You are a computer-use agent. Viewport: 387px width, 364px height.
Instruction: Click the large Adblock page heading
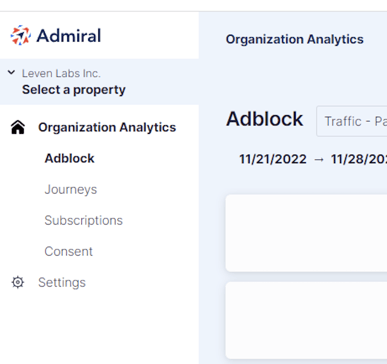pos(265,119)
